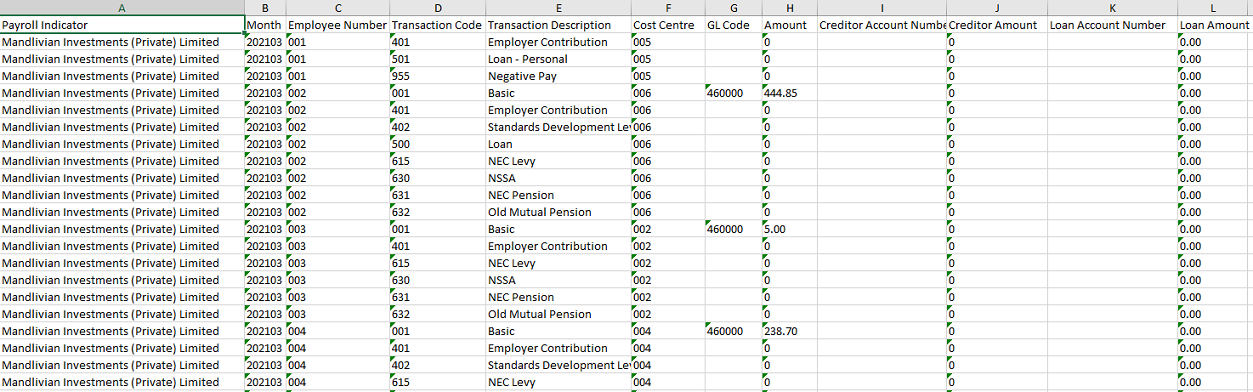Click the amount cell showing 444.85
This screenshot has height=392, width=1253.
point(789,93)
